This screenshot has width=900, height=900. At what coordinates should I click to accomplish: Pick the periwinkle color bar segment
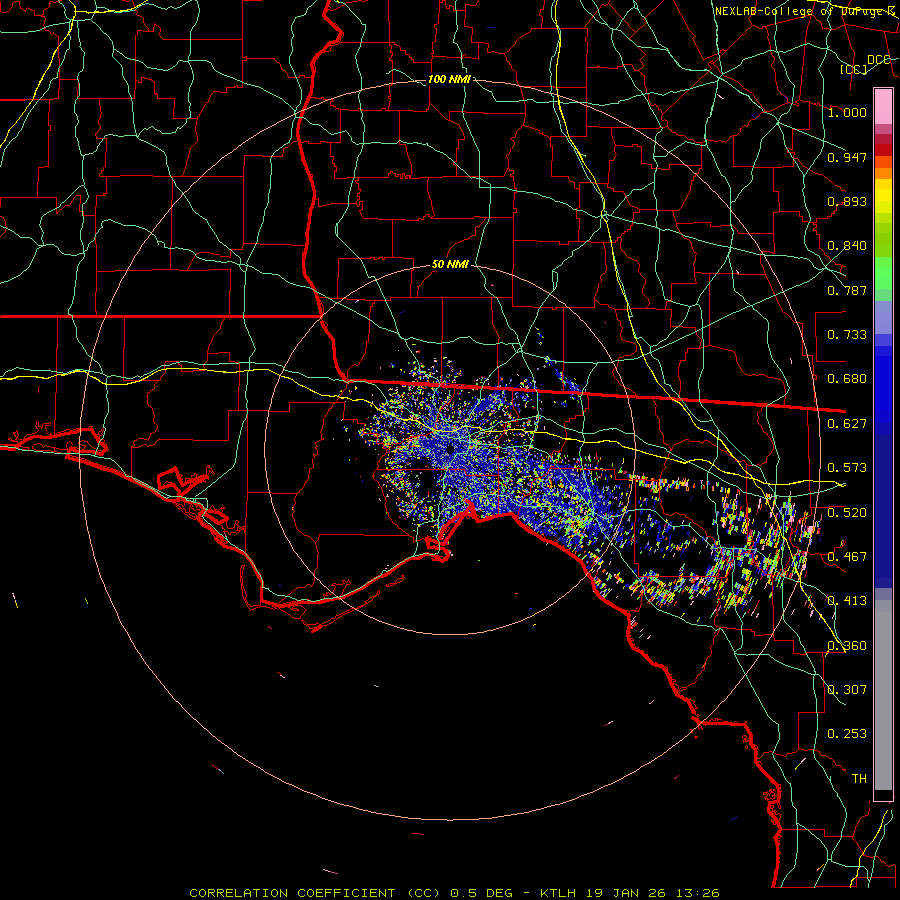[x=883, y=317]
